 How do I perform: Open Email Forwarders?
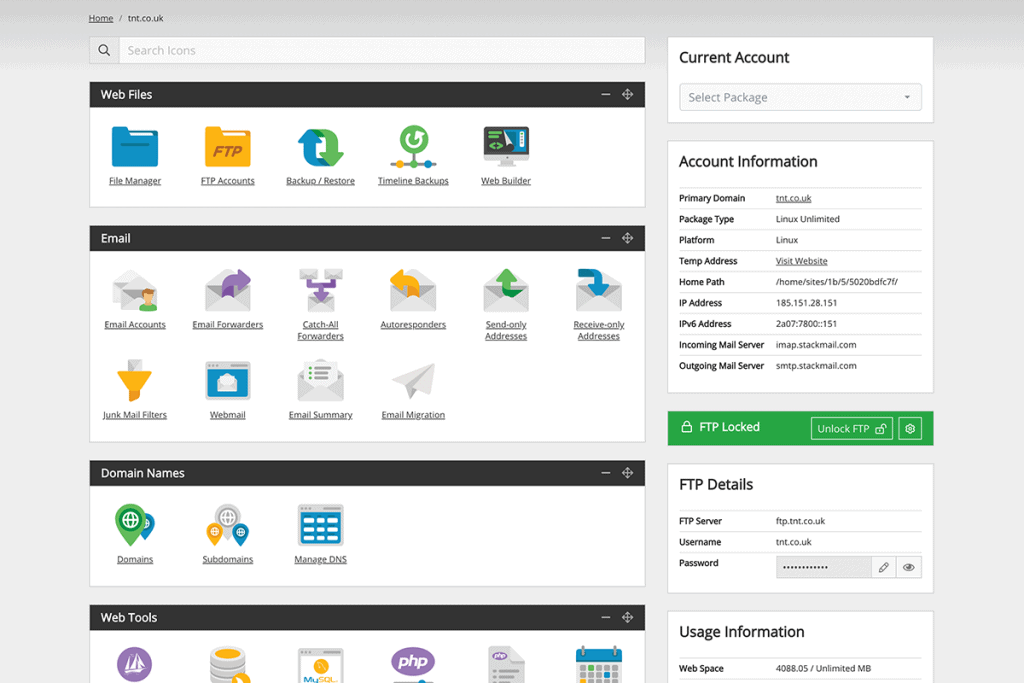227,293
